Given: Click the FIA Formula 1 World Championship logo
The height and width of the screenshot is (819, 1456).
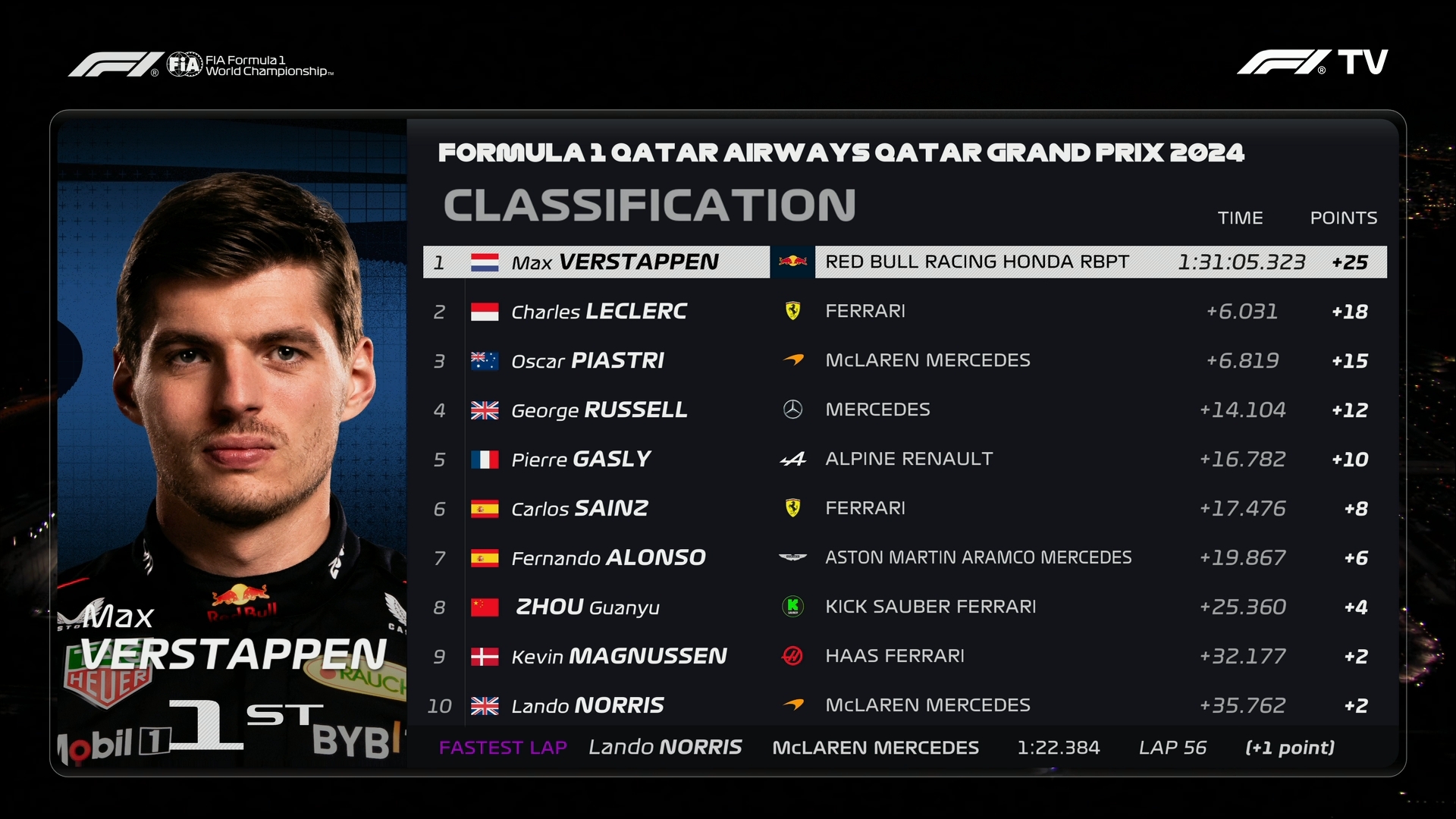Looking at the screenshot, I should pyautogui.click(x=201, y=64).
